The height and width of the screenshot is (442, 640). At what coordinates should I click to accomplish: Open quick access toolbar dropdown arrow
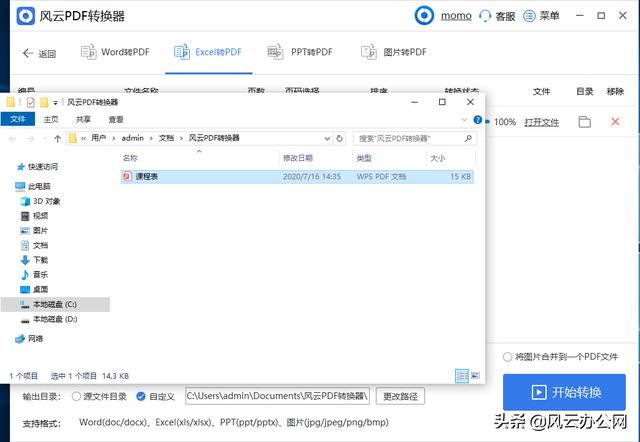[56, 102]
